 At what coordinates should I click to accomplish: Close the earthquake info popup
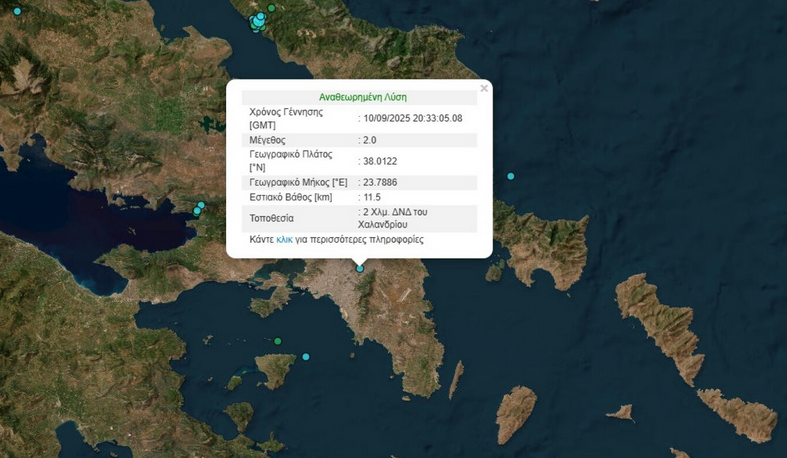point(484,89)
